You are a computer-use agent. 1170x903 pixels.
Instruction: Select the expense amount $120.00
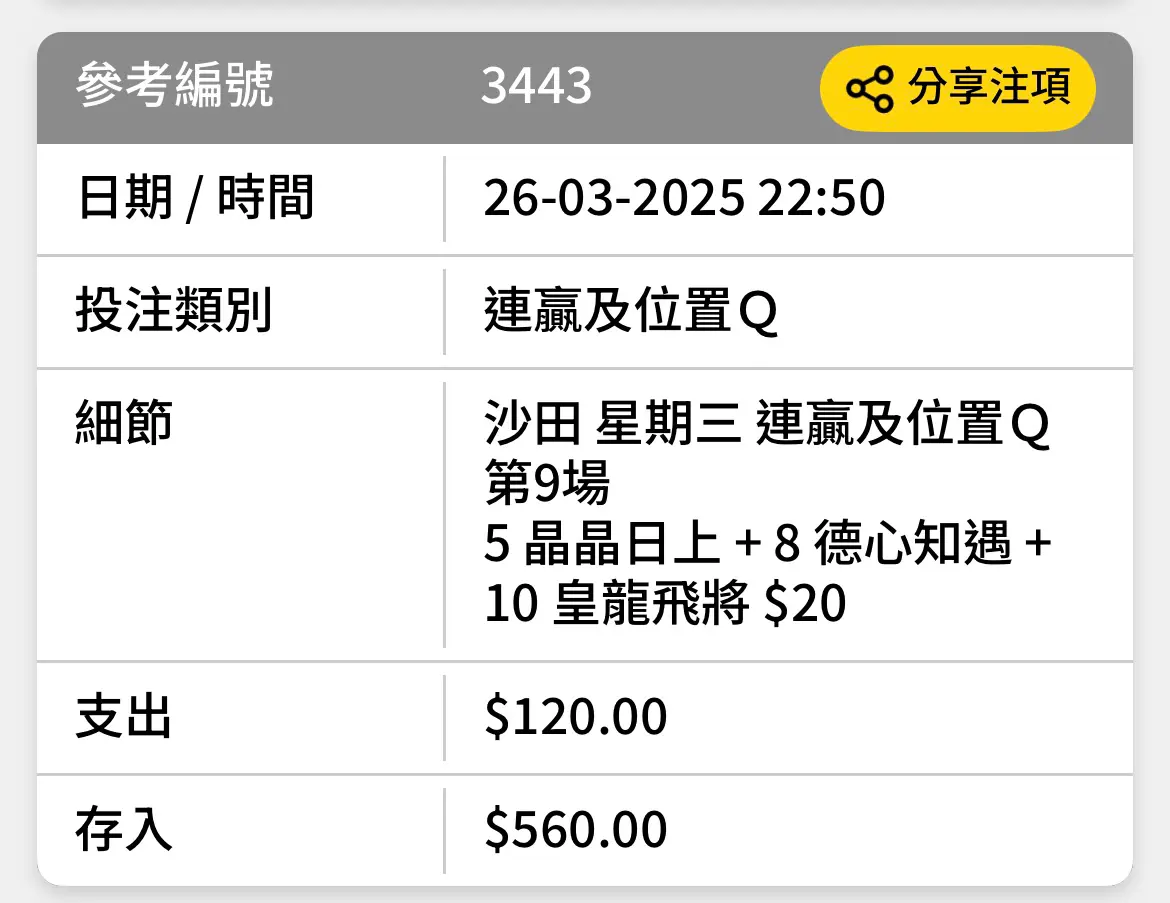(x=575, y=716)
